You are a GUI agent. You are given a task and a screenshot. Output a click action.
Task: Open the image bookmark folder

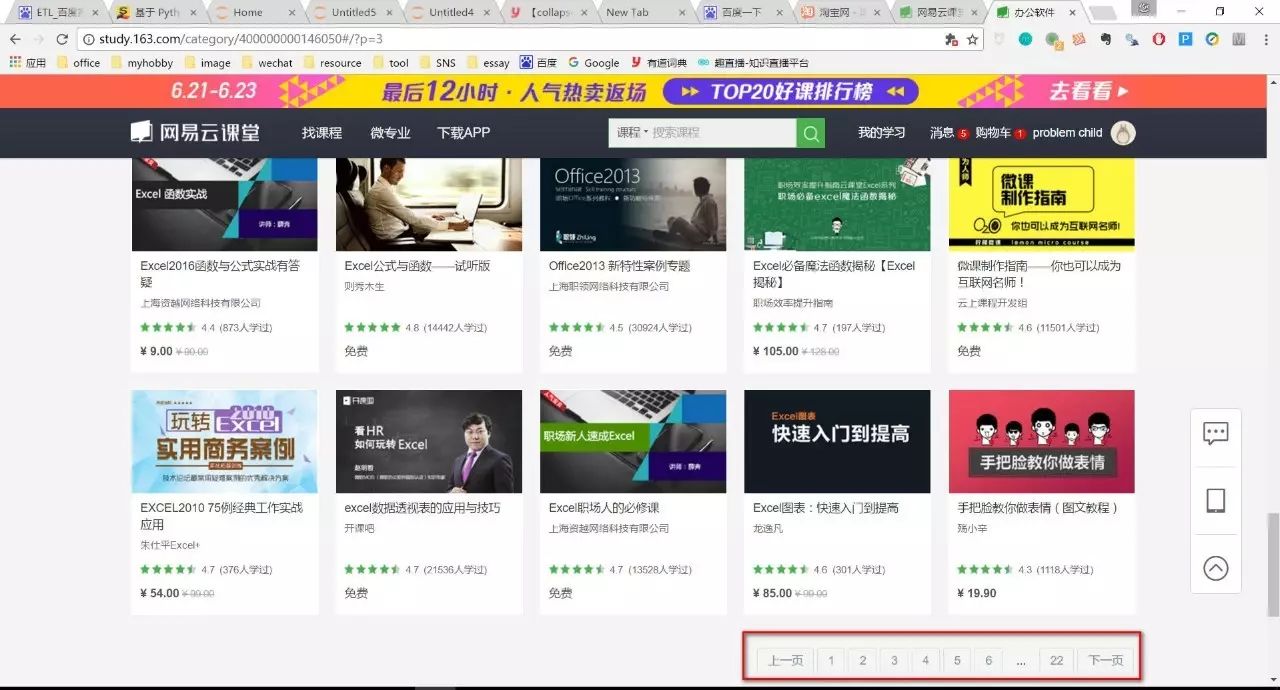click(x=207, y=62)
